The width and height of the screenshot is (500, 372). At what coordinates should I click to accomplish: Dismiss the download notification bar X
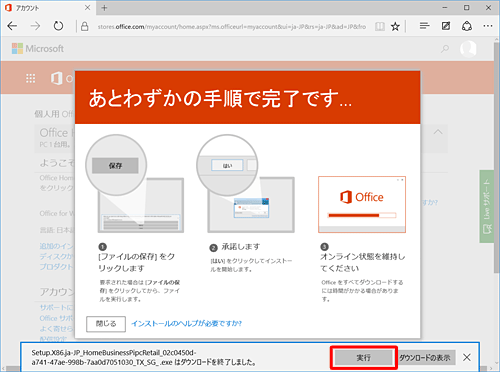467,358
